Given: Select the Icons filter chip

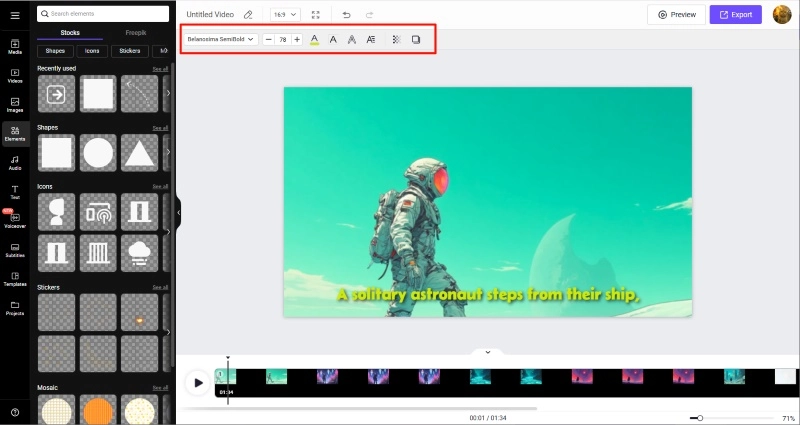Looking at the screenshot, I should point(92,51).
